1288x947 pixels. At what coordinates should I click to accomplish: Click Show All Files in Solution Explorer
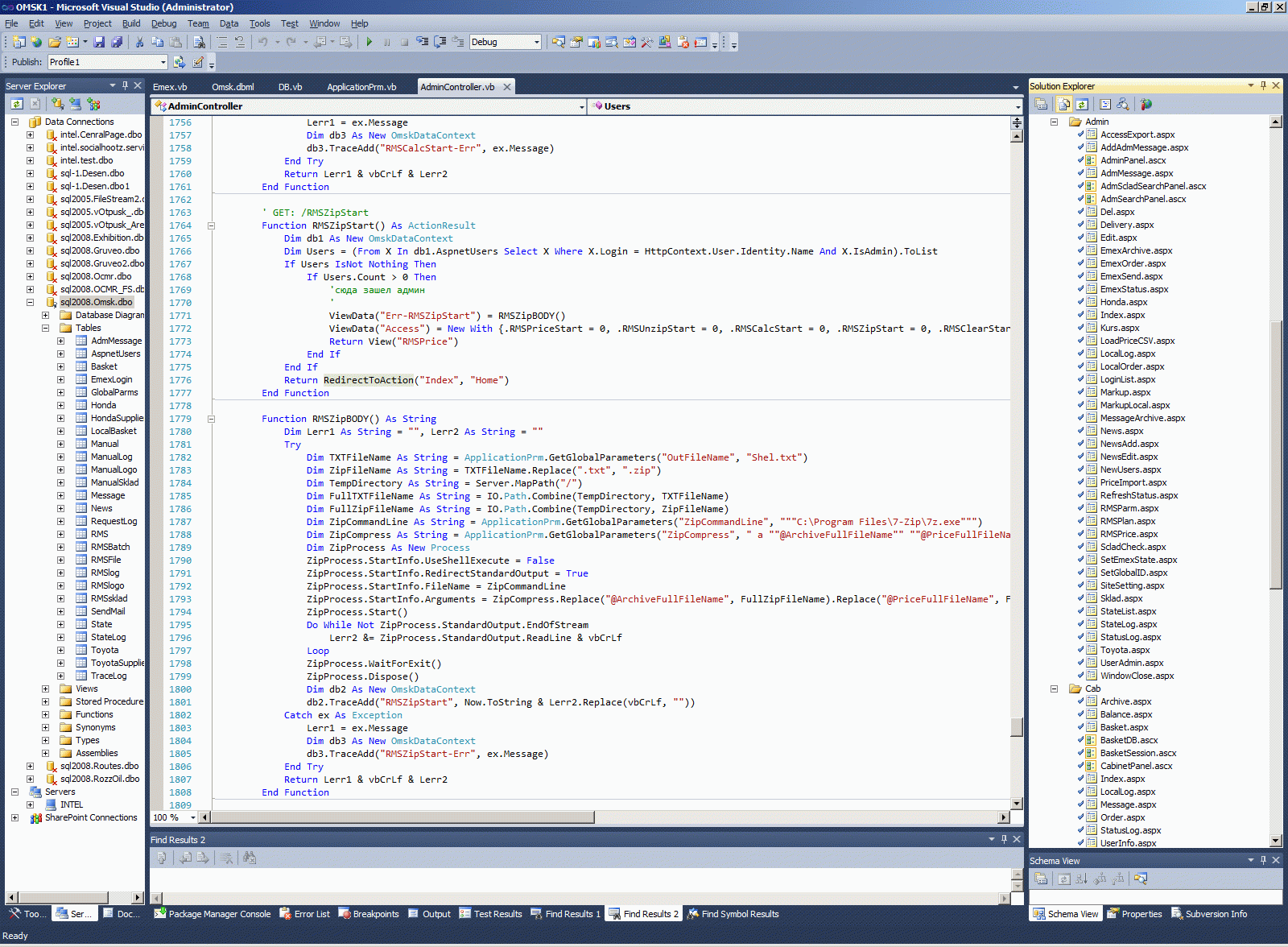point(1064,104)
